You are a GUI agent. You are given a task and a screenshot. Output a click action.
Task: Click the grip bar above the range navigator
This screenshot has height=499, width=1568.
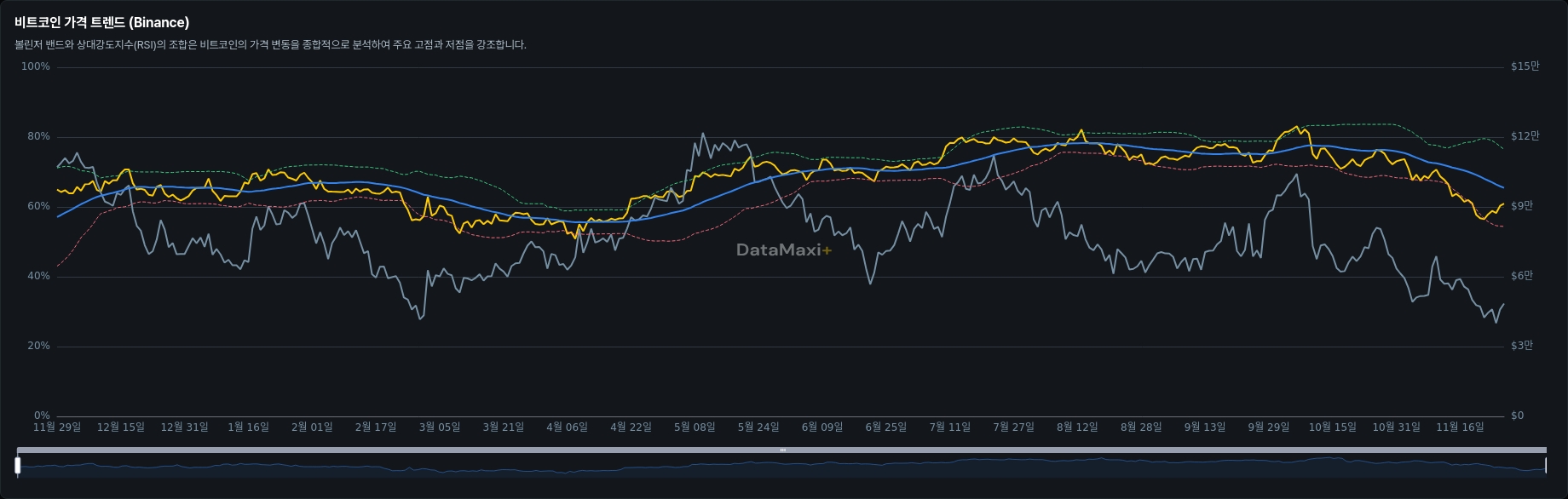(781, 450)
